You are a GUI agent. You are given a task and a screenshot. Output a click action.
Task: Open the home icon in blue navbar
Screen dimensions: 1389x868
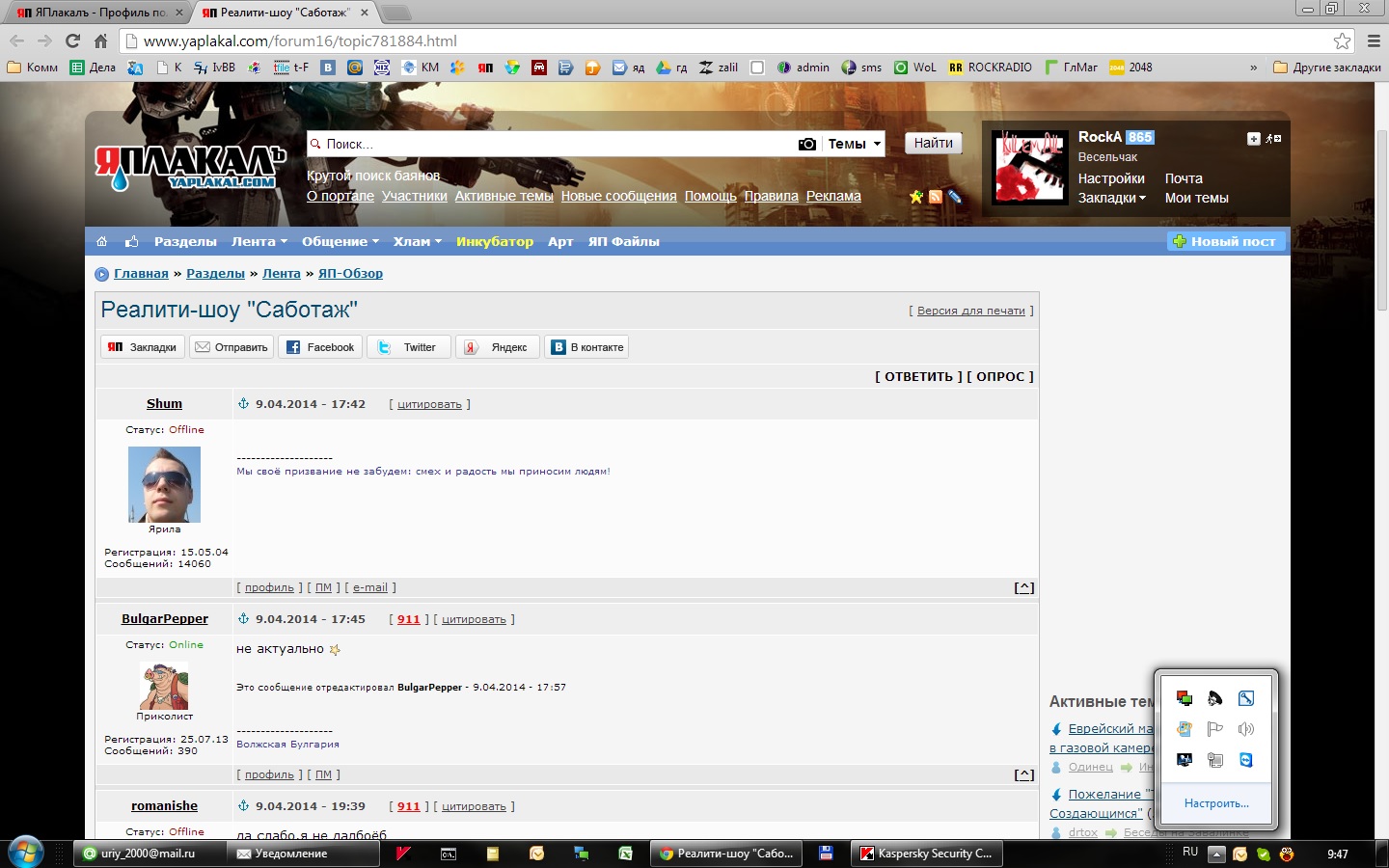coord(101,241)
